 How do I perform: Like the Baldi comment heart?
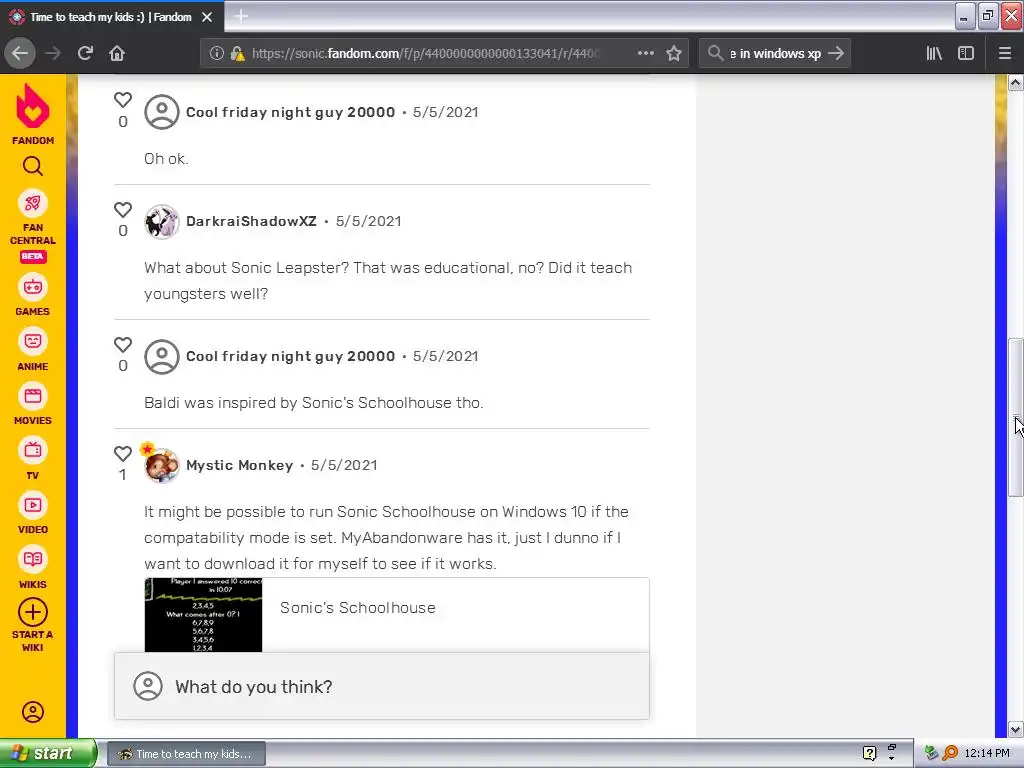coord(123,345)
